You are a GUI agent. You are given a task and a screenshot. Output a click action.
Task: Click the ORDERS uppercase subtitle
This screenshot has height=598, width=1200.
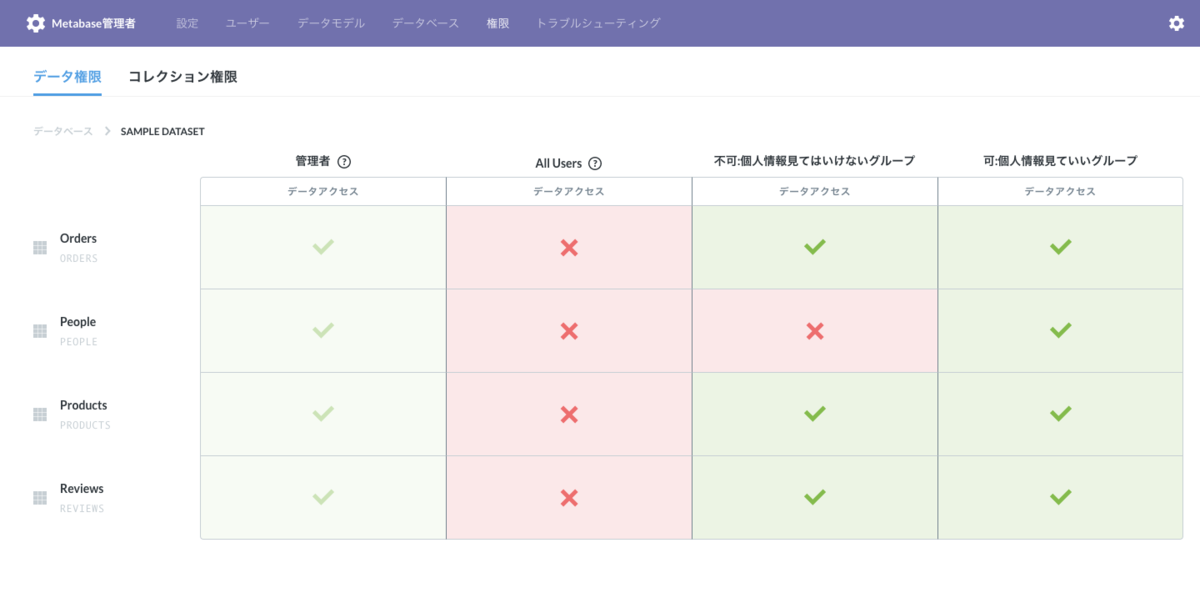click(79, 258)
